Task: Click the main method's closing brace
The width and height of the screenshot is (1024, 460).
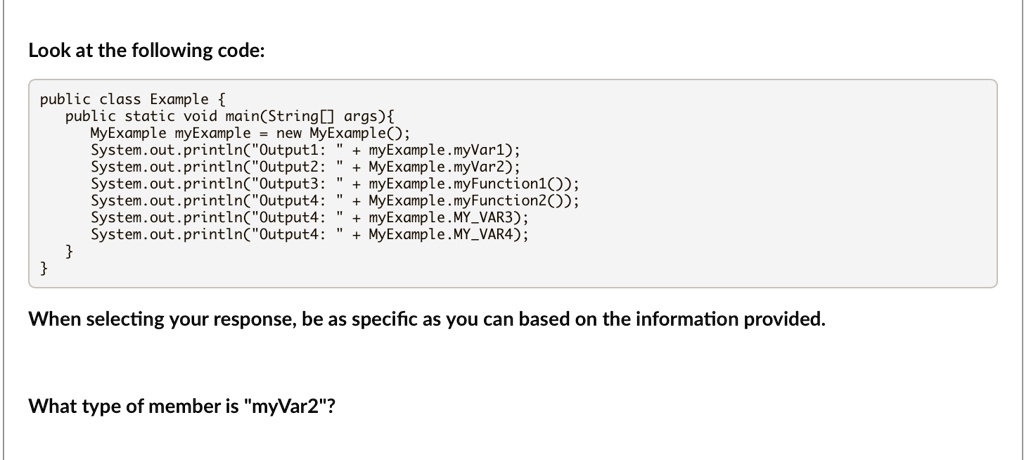Action: pos(69,252)
